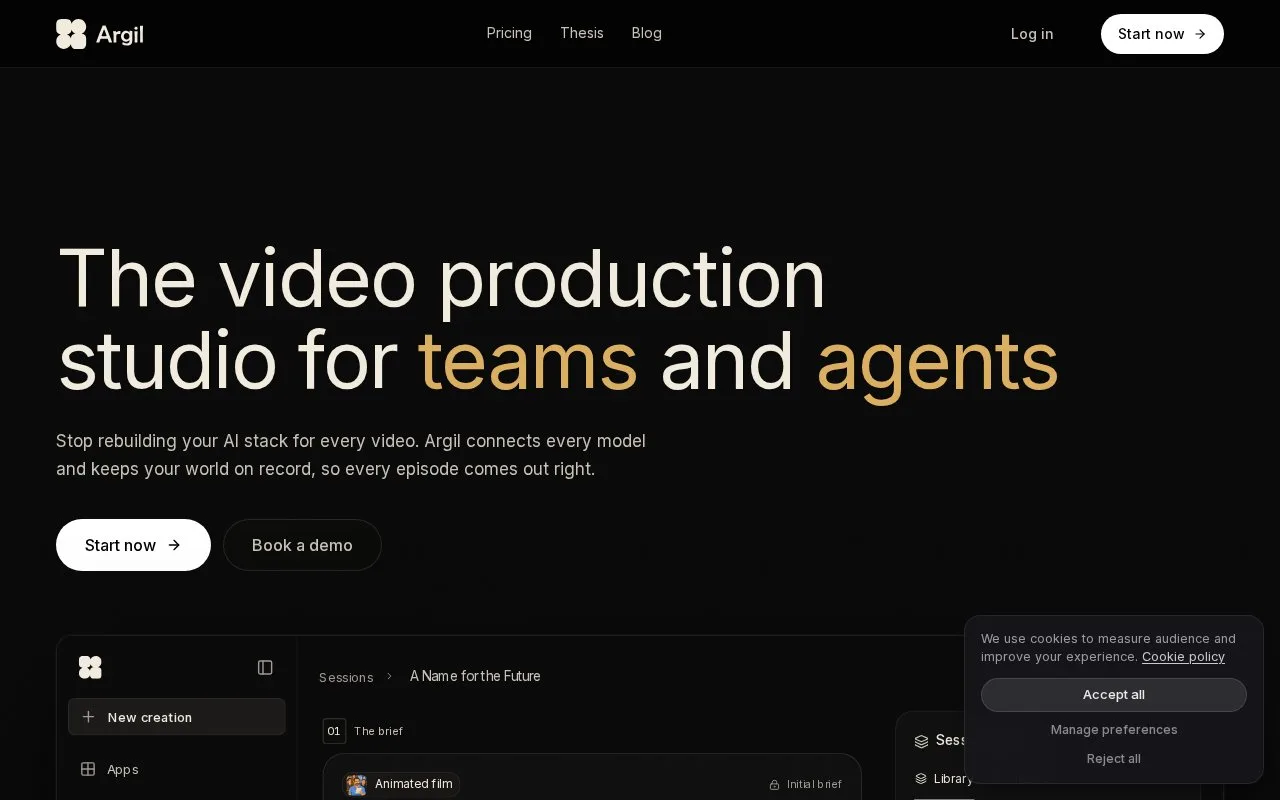This screenshot has width=1280, height=800.
Task: Click the 01 step badge
Action: pos(334,731)
